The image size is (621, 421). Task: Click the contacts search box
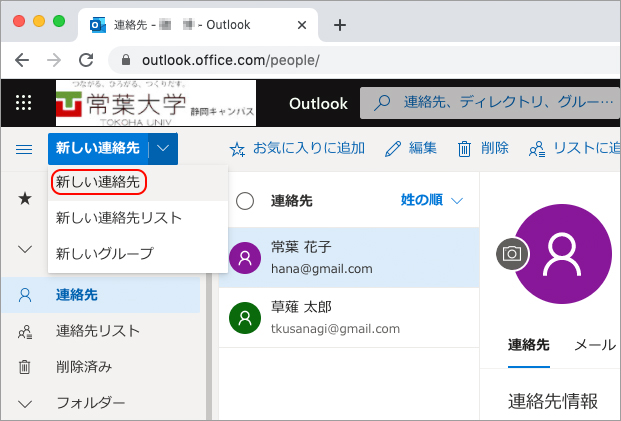(500, 103)
